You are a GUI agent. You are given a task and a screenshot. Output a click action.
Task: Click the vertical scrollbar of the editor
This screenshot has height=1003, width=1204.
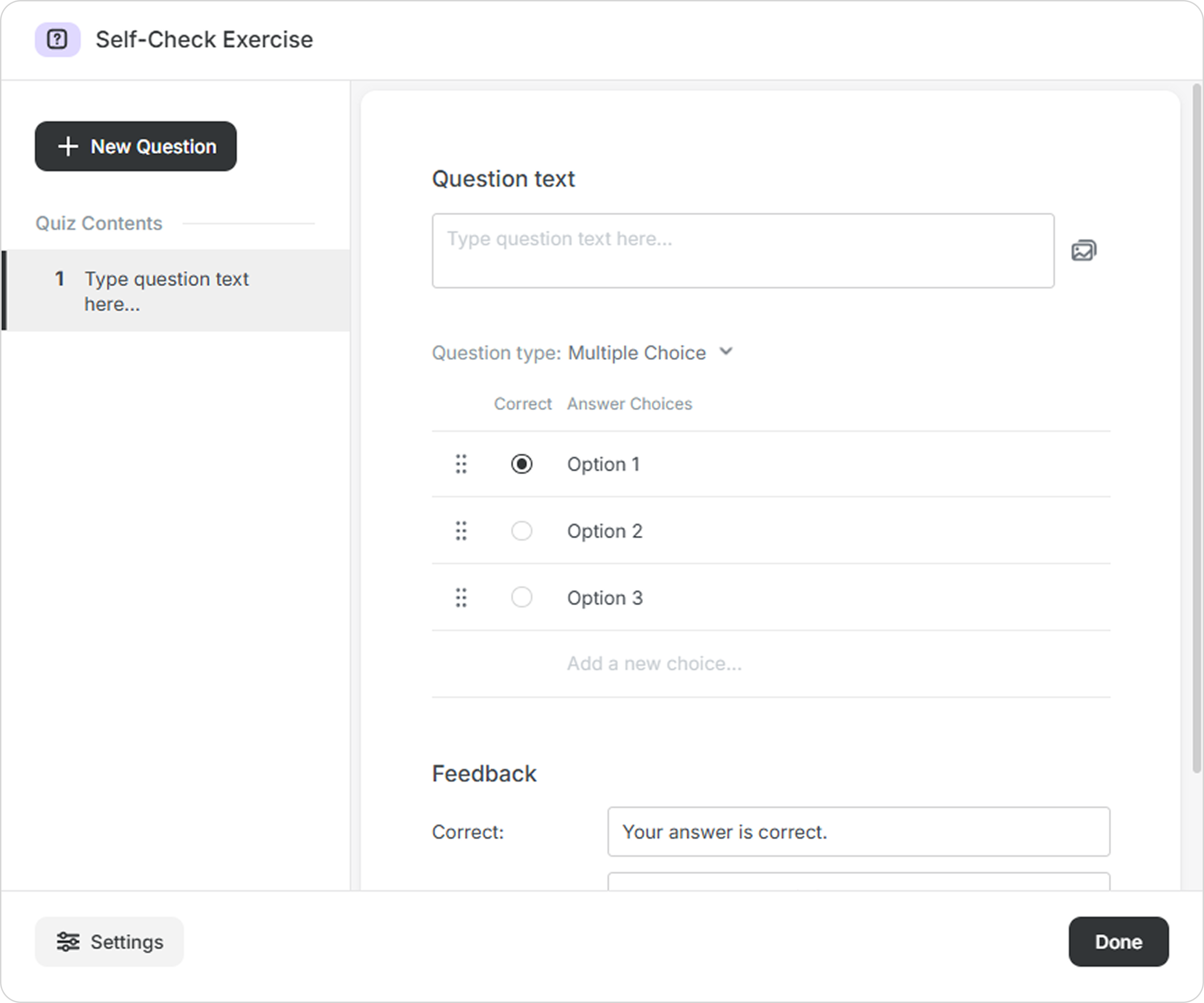click(1196, 430)
